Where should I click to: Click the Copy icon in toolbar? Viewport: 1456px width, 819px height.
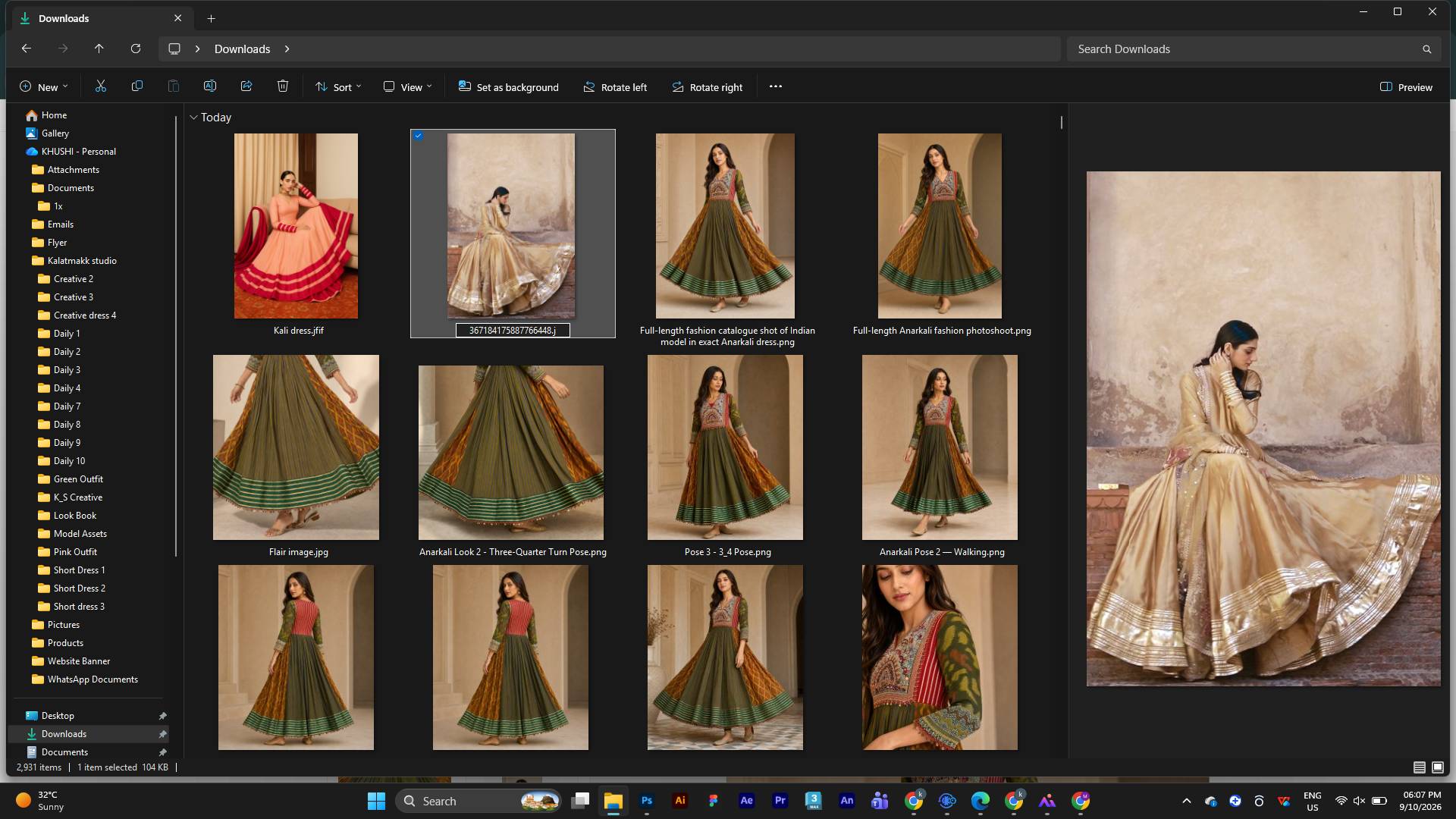[x=137, y=86]
